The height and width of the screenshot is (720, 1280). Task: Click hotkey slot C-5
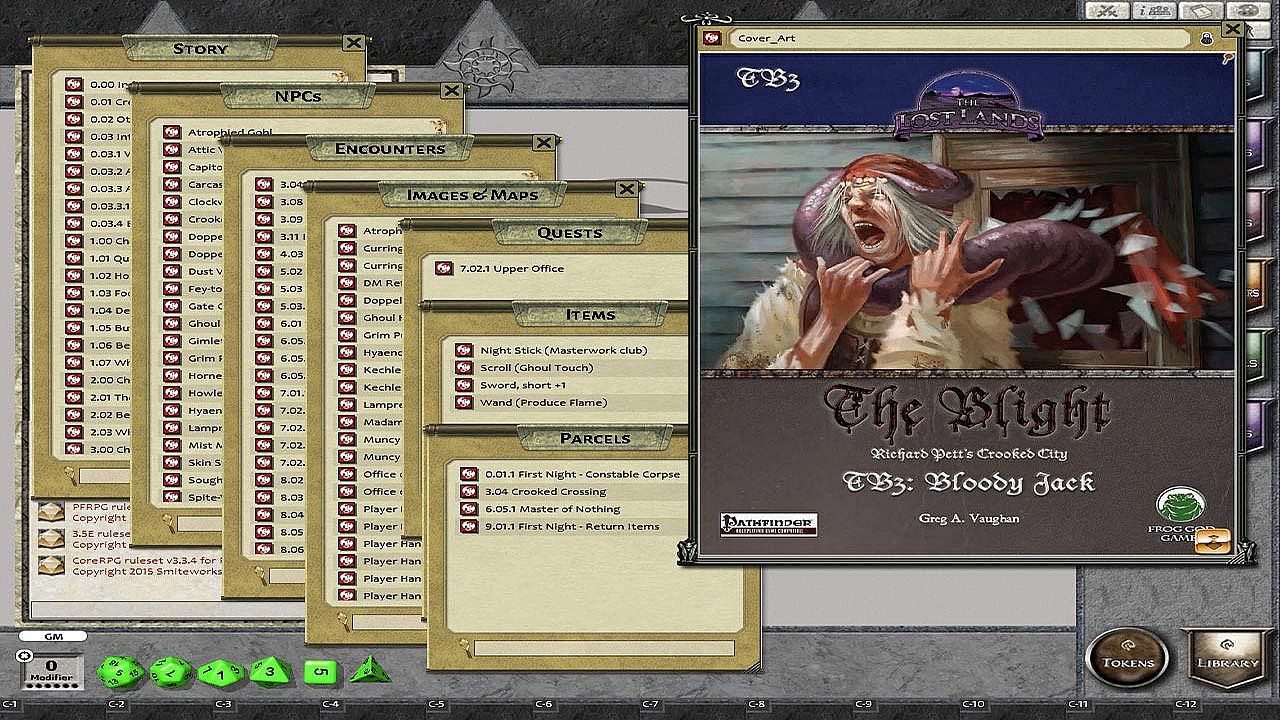pyautogui.click(x=436, y=704)
